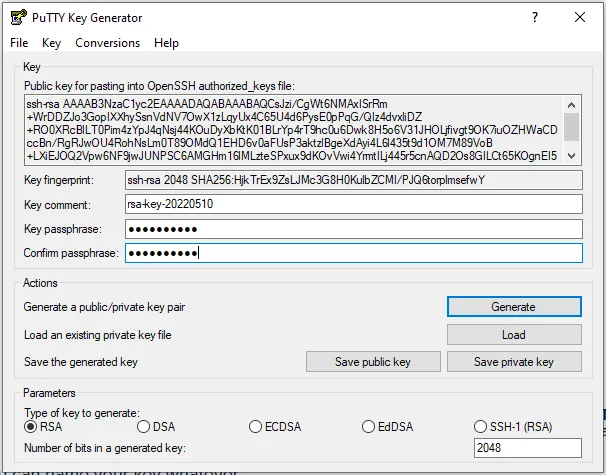Open the File menu

pos(19,43)
